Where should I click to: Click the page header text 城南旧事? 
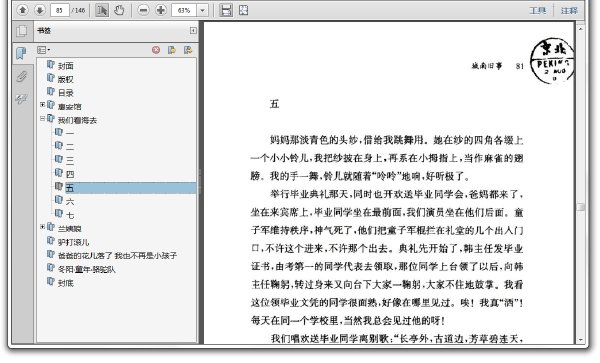[486, 66]
